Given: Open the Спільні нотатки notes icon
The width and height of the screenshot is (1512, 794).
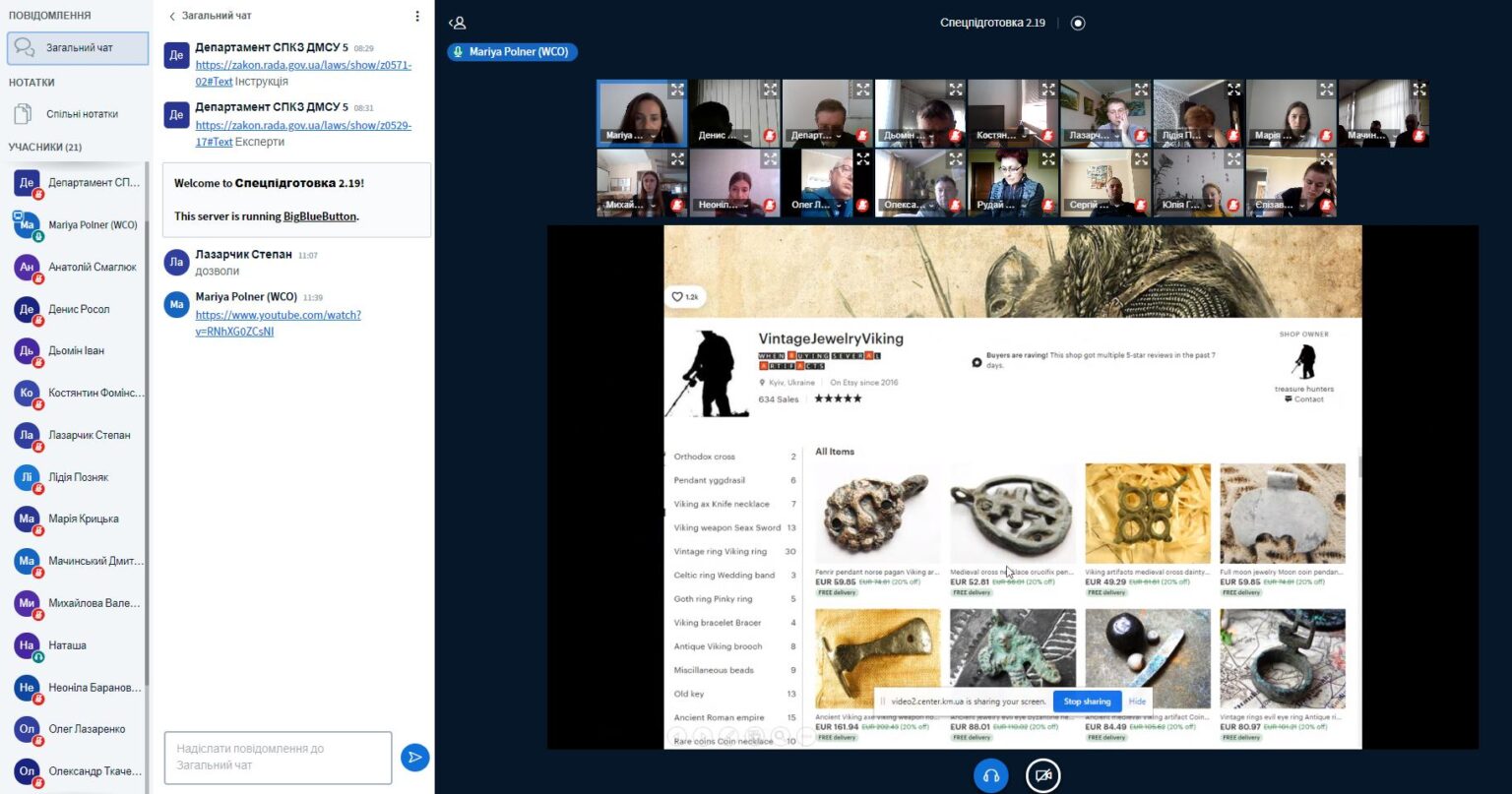Looking at the screenshot, I should point(22,113).
